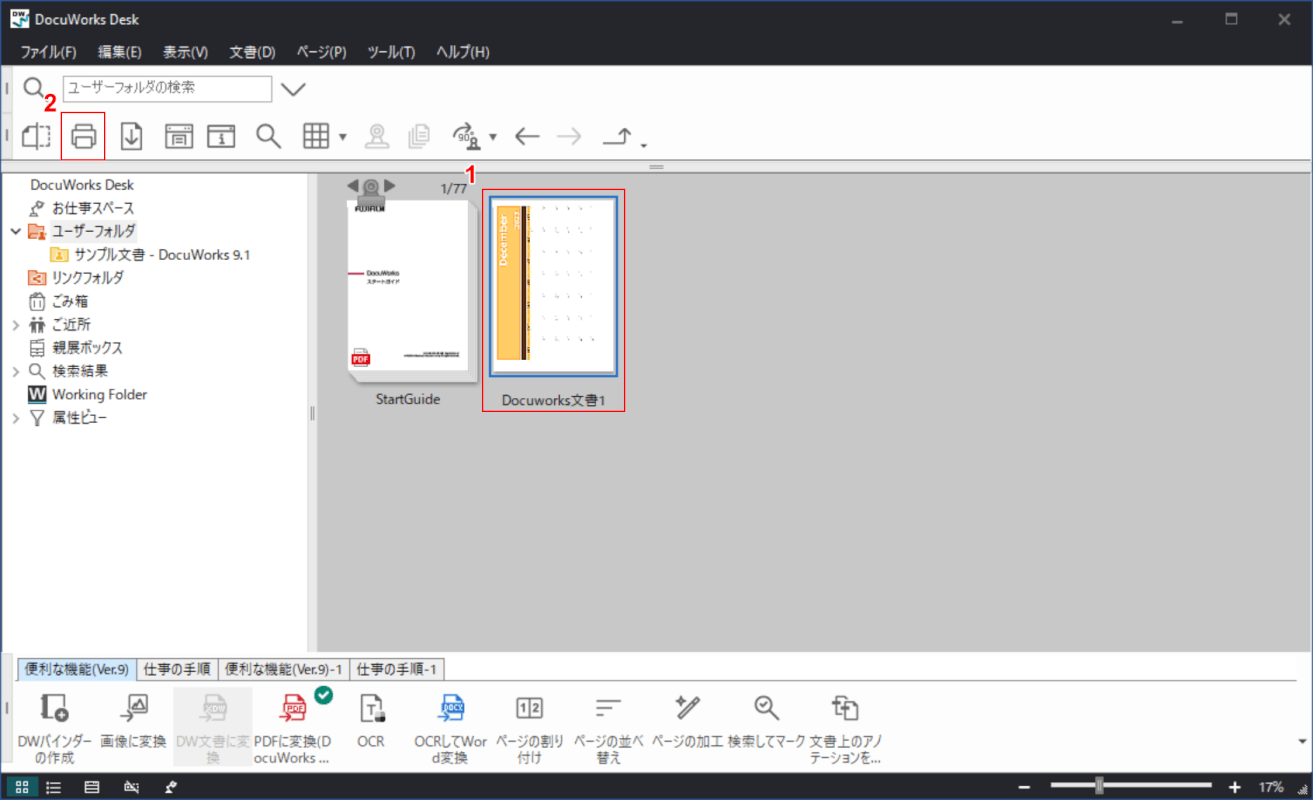Click the up-one-level folder arrow

tap(617, 137)
